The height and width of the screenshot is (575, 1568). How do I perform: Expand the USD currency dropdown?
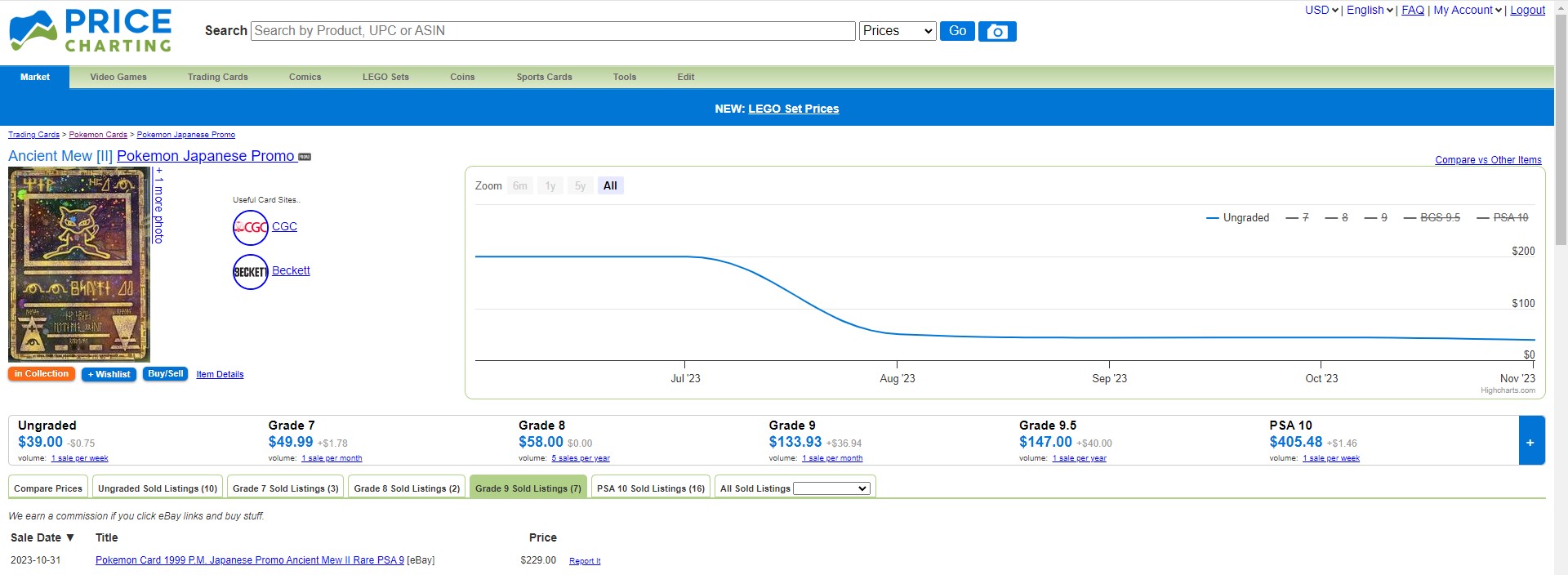point(1321,10)
